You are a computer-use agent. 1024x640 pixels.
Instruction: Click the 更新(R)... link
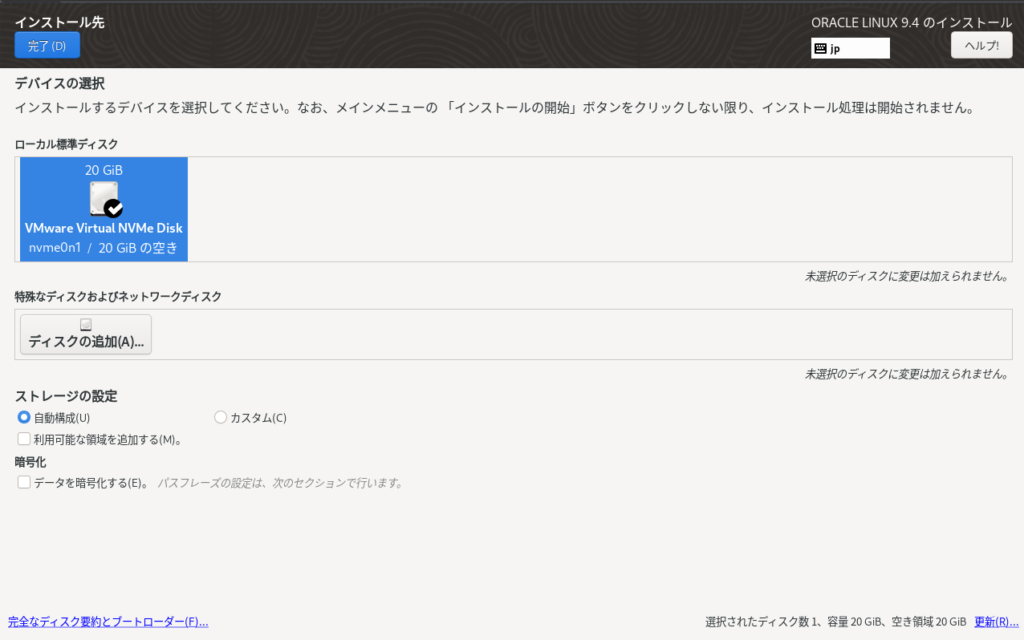coord(996,622)
